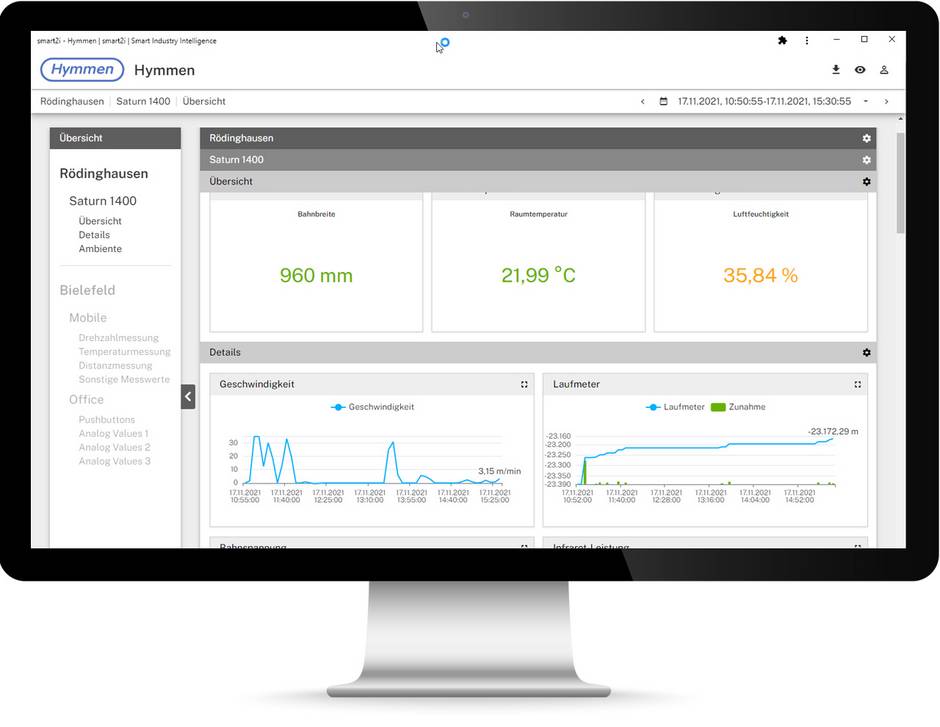The image size is (940, 727).
Task: Open browser extensions puzzle icon
Action: 782,41
